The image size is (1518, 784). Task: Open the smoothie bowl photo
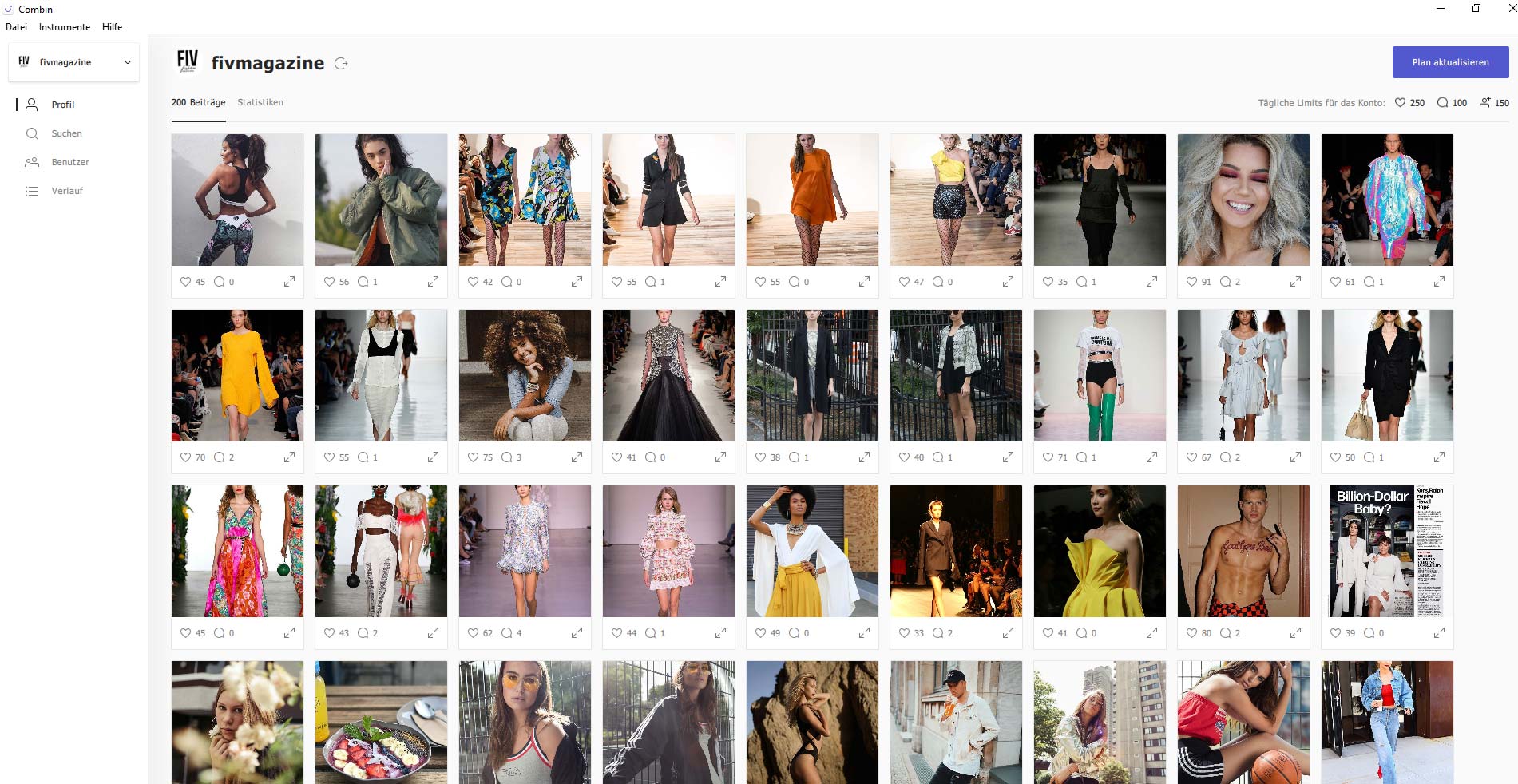coord(382,723)
